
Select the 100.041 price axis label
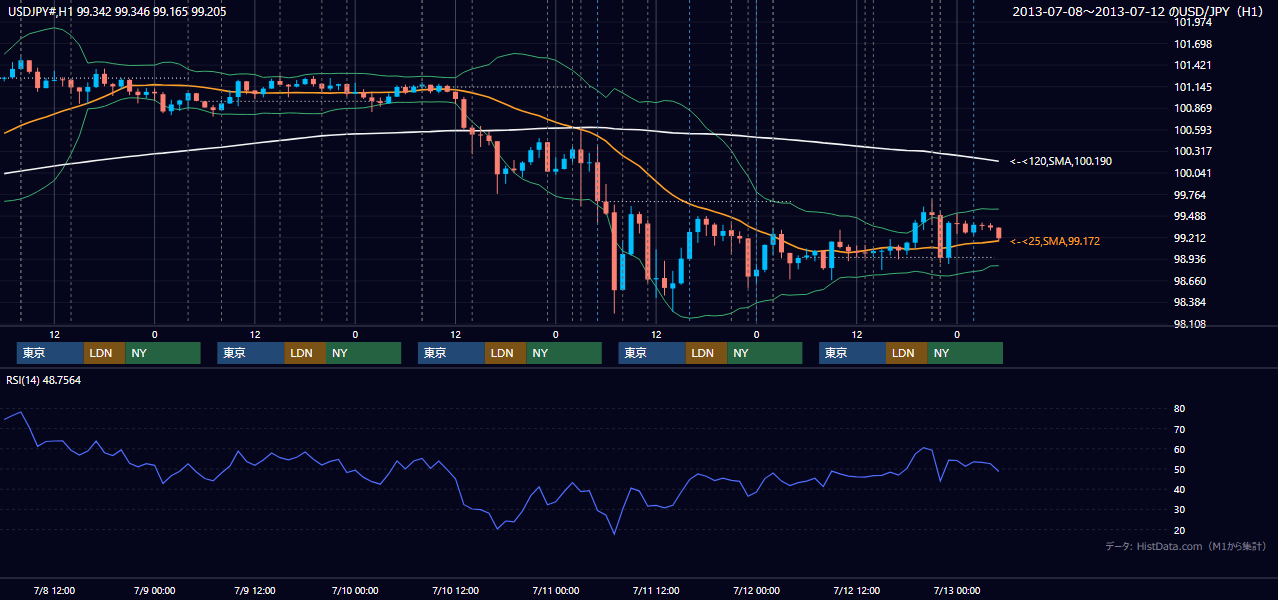point(1192,173)
